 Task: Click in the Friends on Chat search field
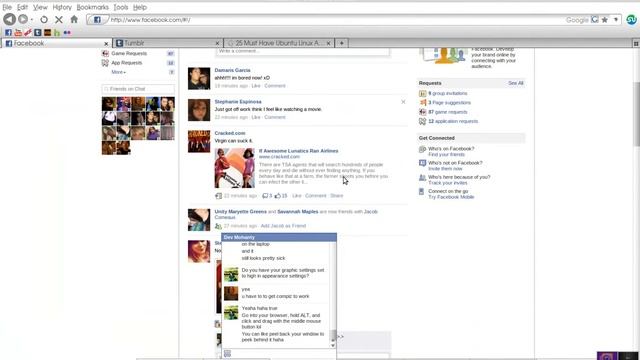point(138,89)
